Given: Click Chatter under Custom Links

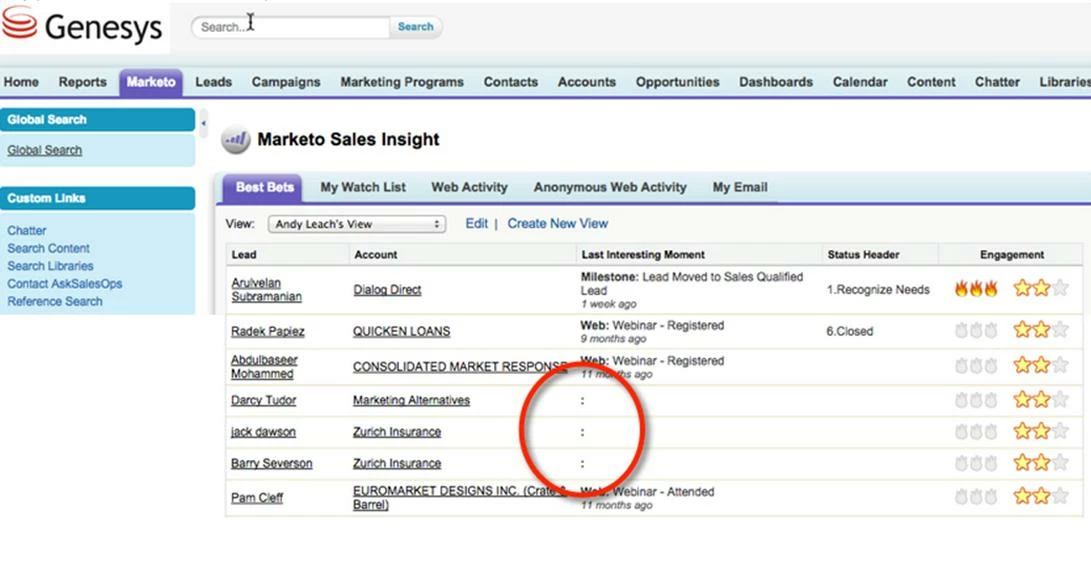Looking at the screenshot, I should tap(26, 231).
